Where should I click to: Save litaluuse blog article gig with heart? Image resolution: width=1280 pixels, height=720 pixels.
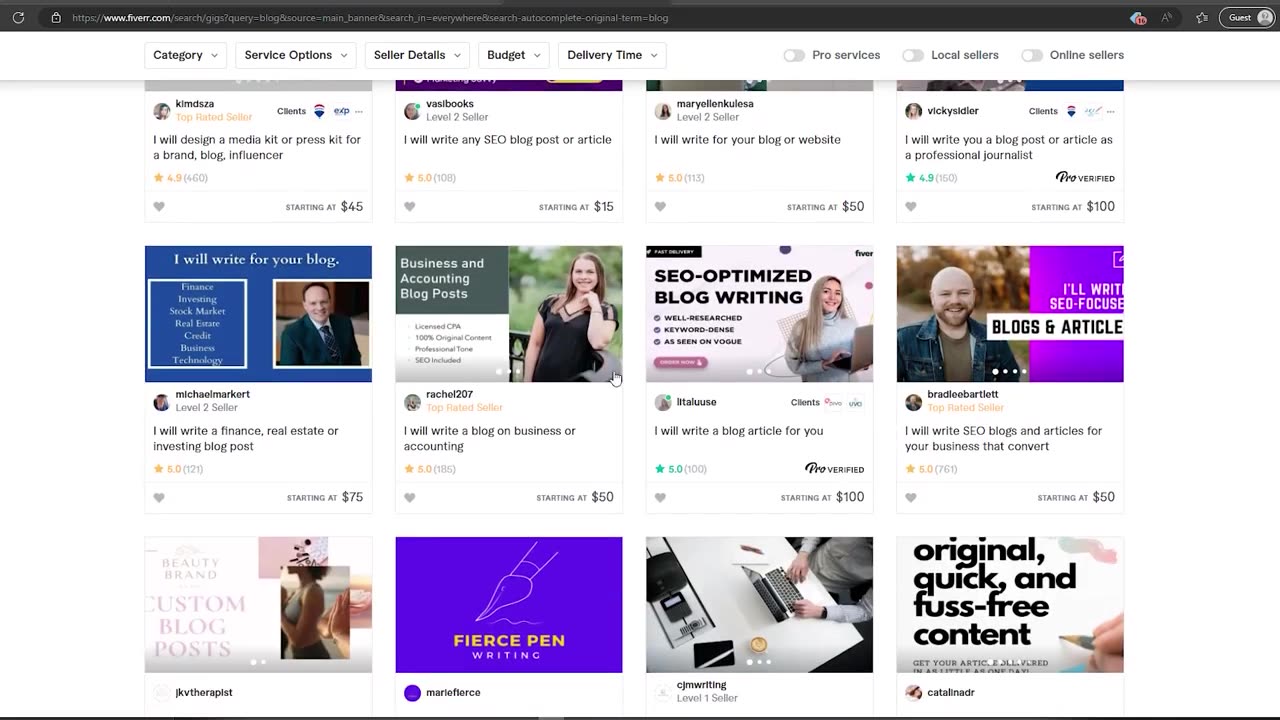point(660,498)
